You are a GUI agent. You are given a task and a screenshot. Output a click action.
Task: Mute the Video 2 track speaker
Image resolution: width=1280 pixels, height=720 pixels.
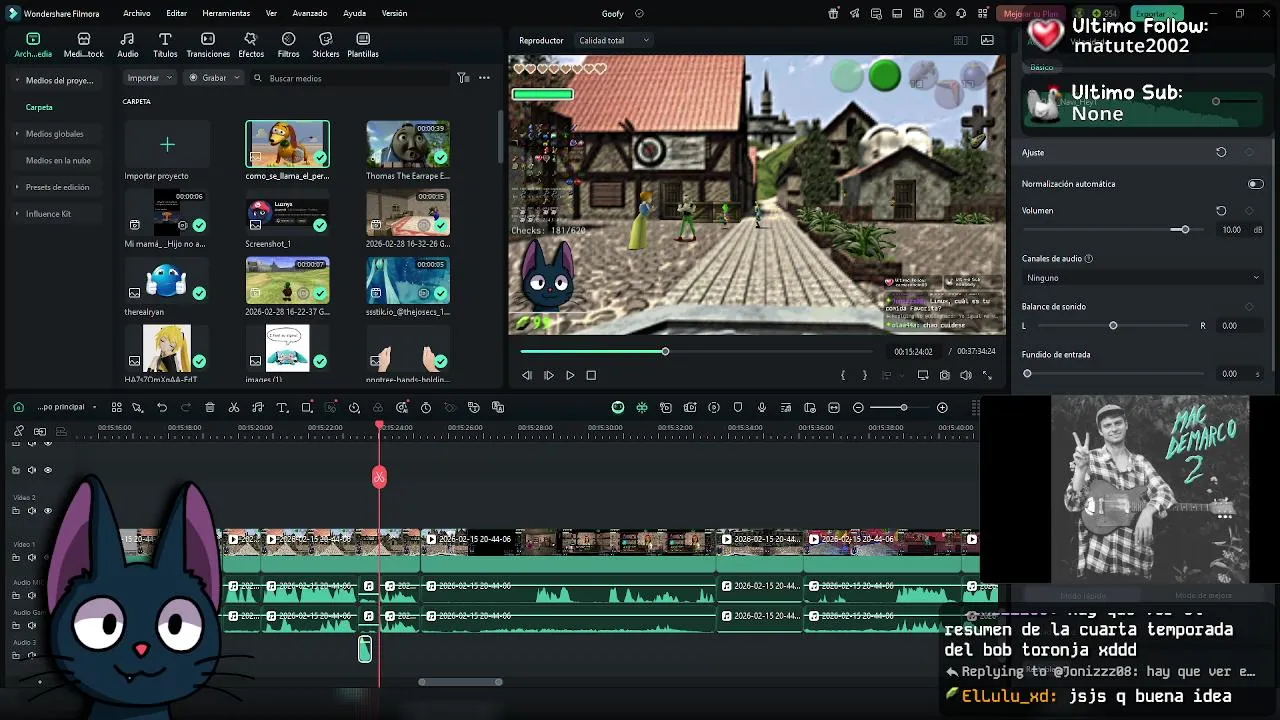tap(31, 511)
